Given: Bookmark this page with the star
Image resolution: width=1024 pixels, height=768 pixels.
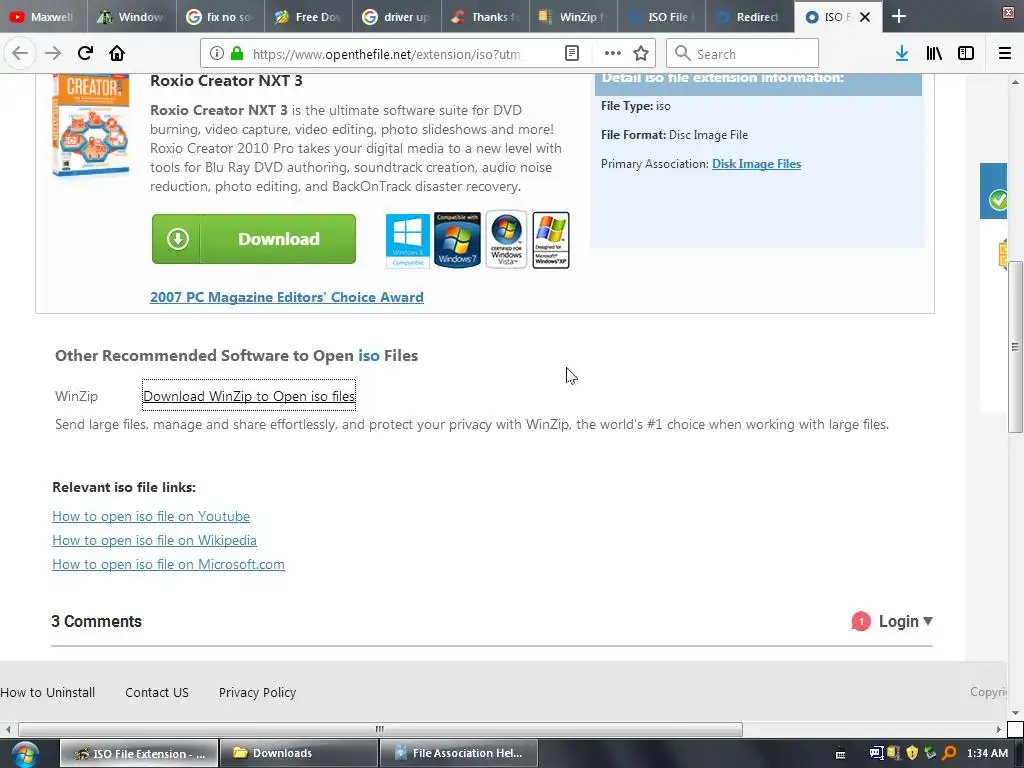Looking at the screenshot, I should click(x=641, y=54).
